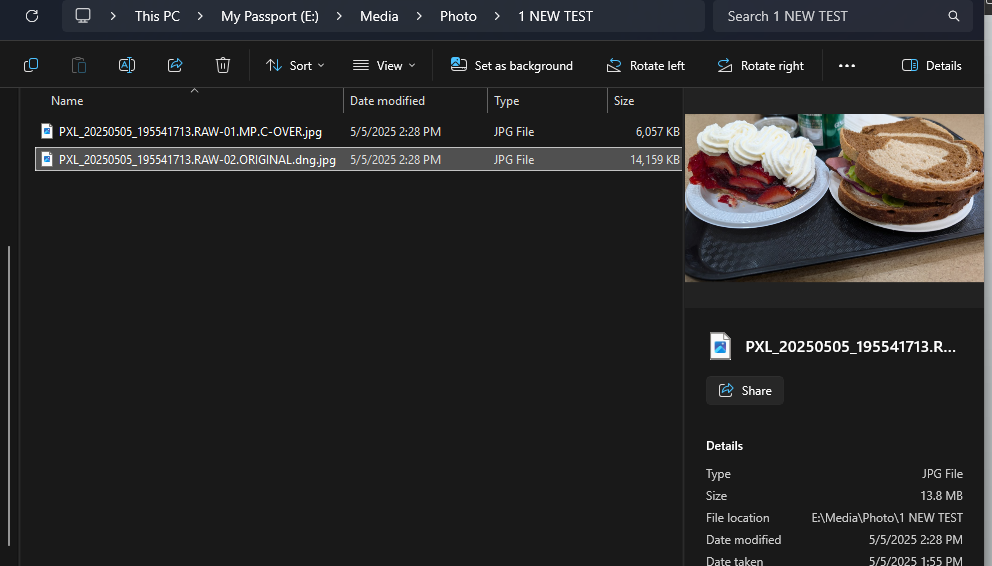Sort by Name column header

point(67,101)
